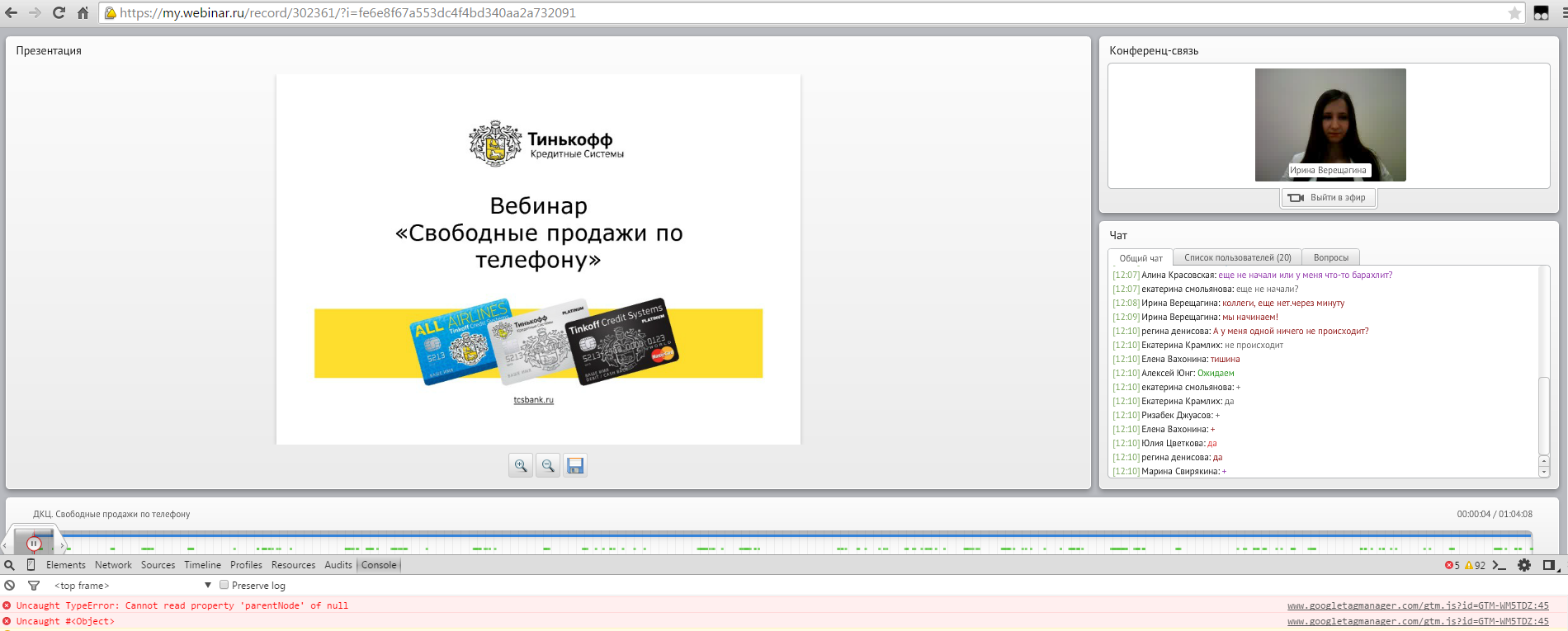Select the Общий чат tab
This screenshot has width=1568, height=631.
coord(1141,258)
